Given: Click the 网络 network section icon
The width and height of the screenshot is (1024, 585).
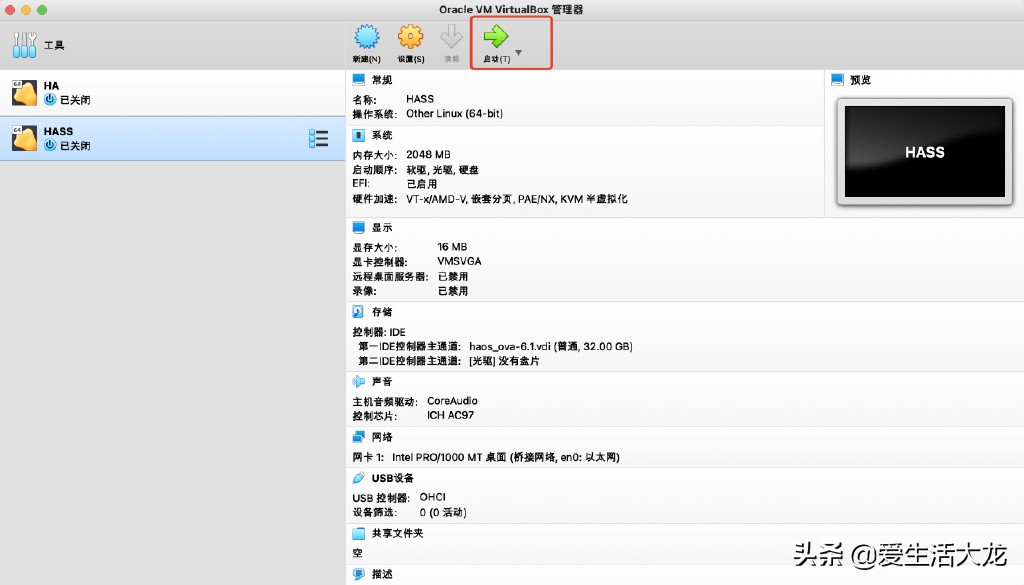Looking at the screenshot, I should pos(359,436).
